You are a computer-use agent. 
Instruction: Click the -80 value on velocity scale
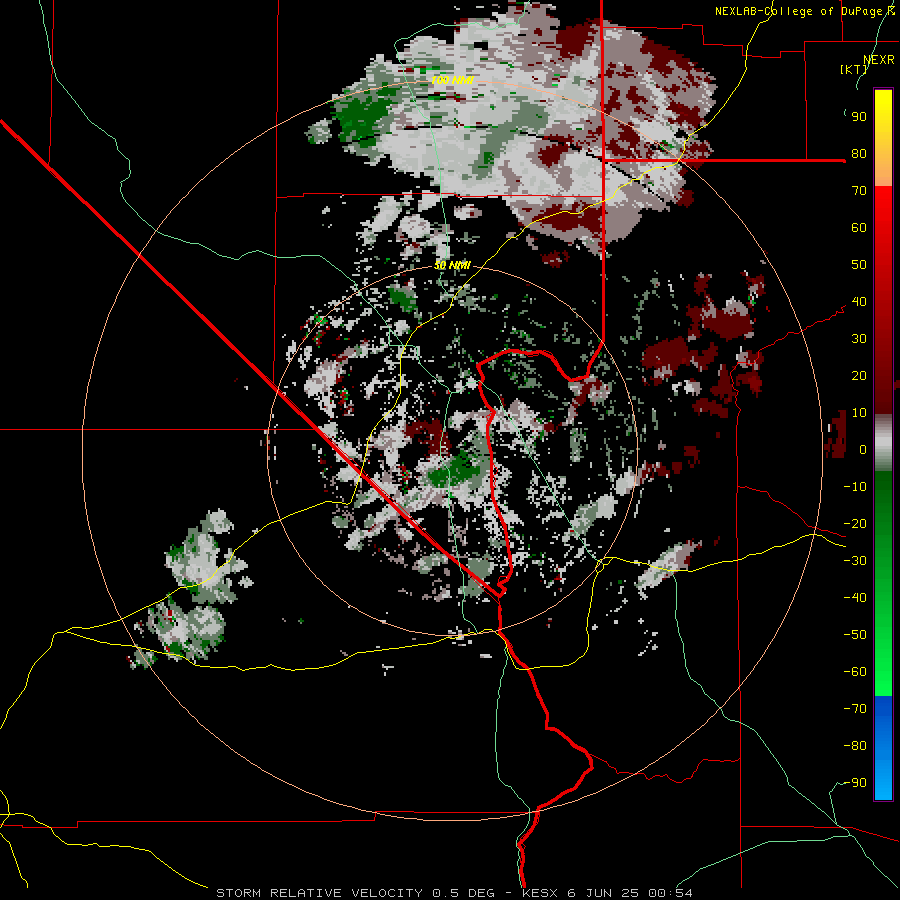tap(855, 746)
